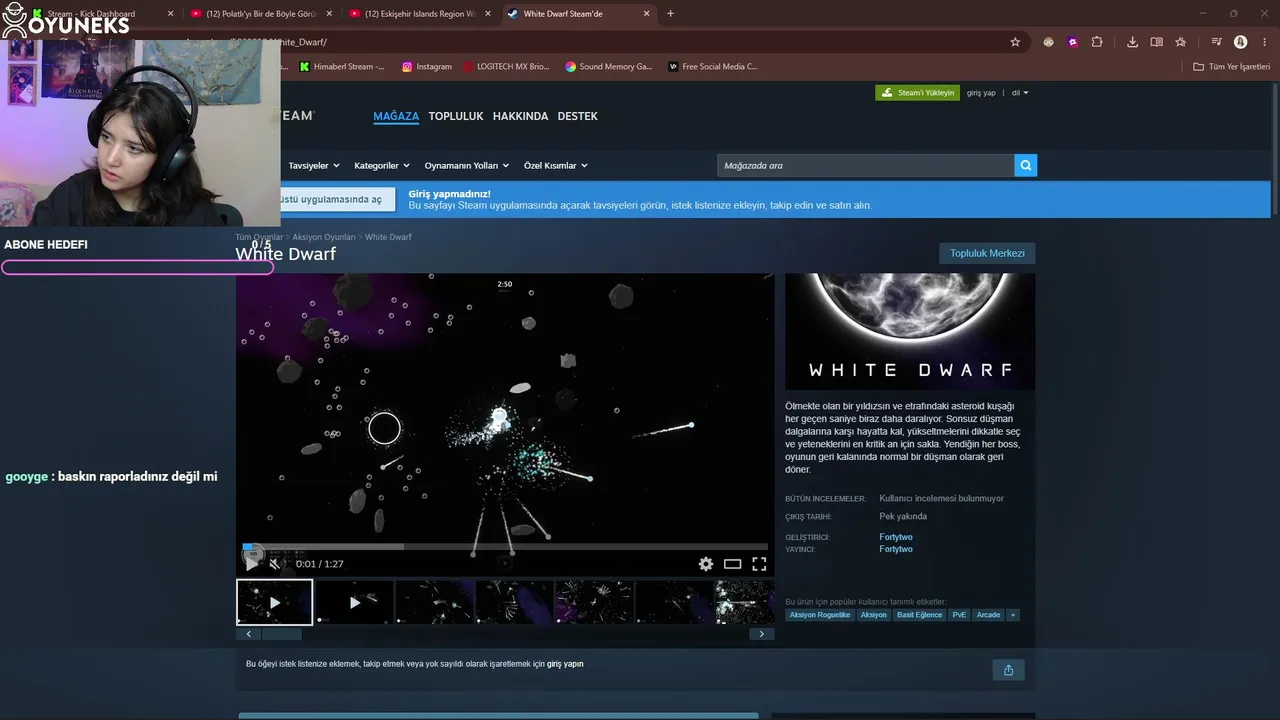The image size is (1280, 720).
Task: Open the DESTEK support page
Action: (x=578, y=116)
